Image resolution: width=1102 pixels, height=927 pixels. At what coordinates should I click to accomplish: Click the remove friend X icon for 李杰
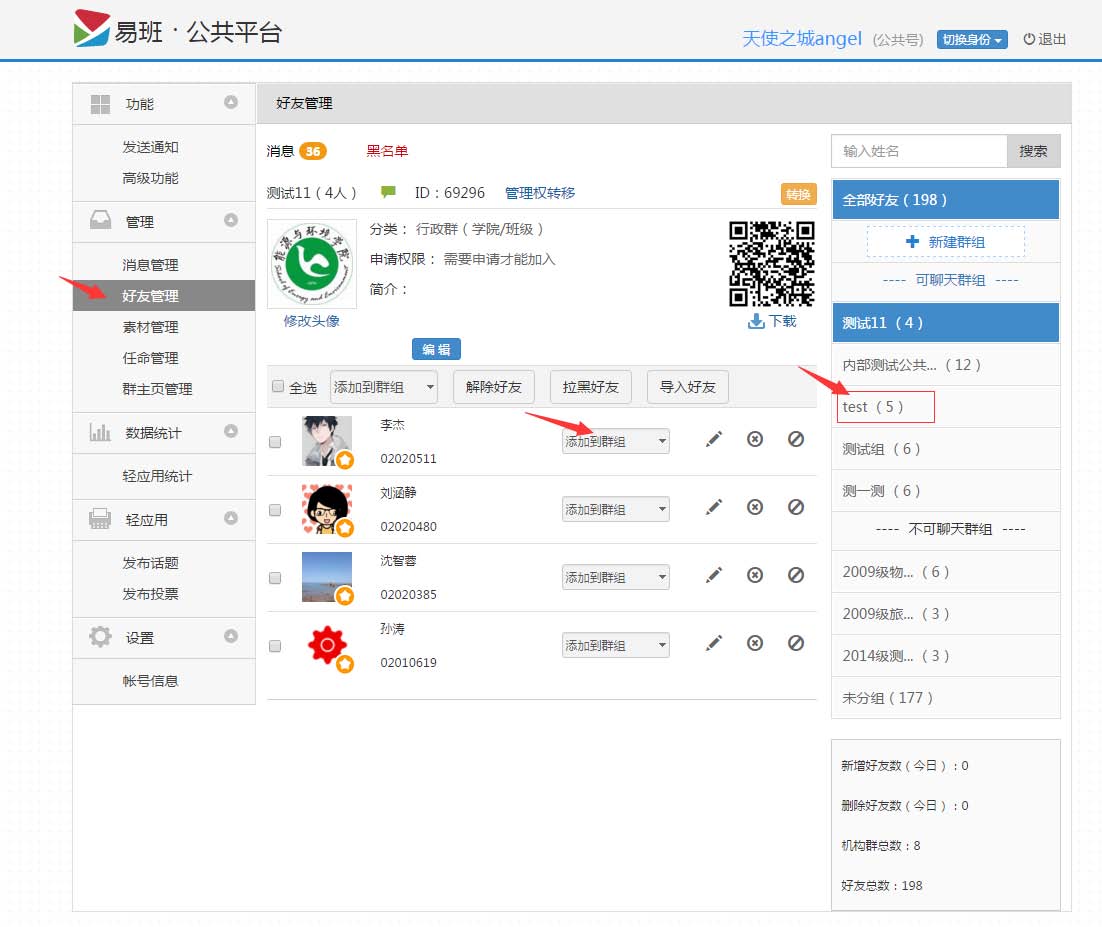pyautogui.click(x=755, y=439)
